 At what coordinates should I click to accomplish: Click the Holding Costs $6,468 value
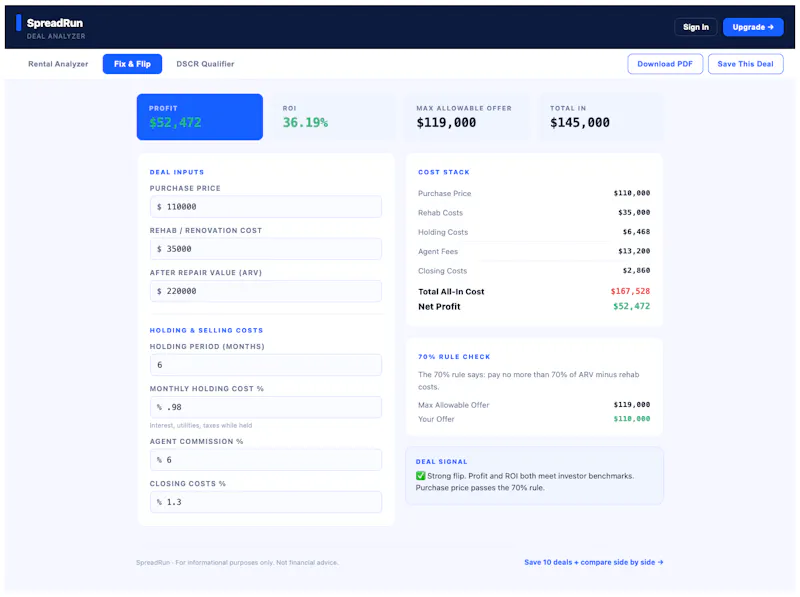636,232
